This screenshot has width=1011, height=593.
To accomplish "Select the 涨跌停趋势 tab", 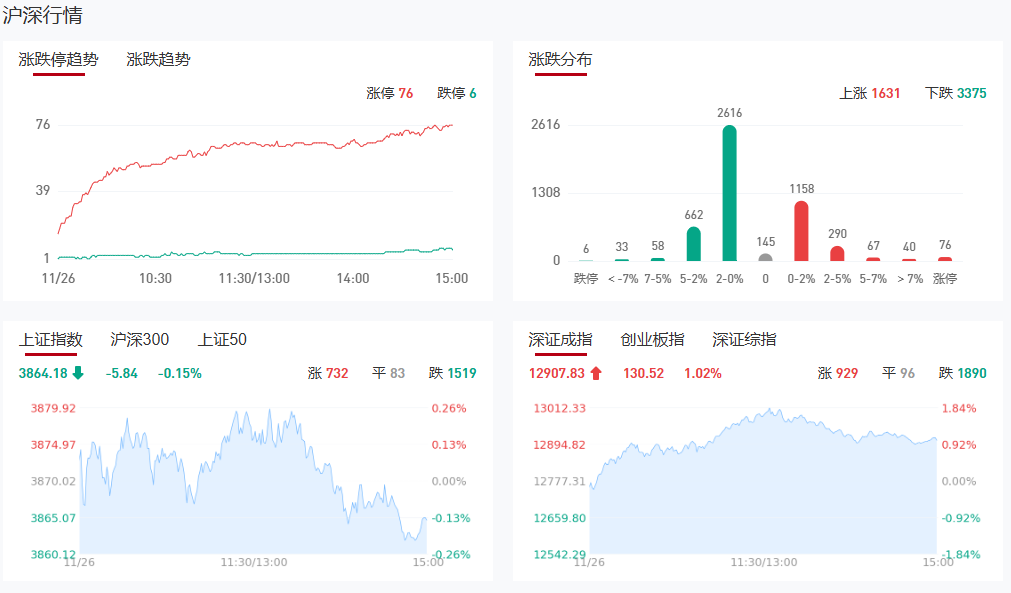I will 58,60.
